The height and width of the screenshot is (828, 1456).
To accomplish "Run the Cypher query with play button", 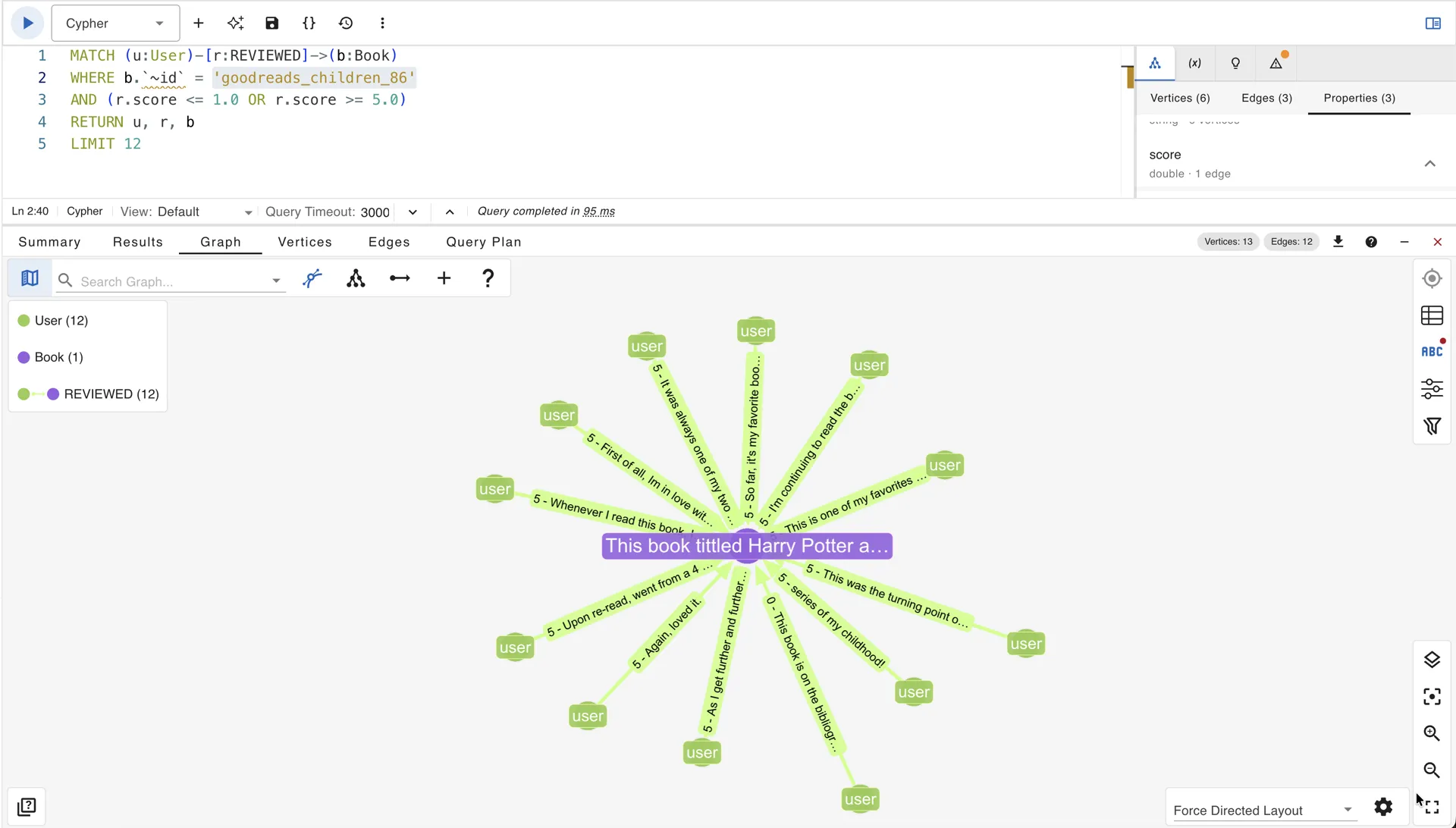I will click(28, 23).
